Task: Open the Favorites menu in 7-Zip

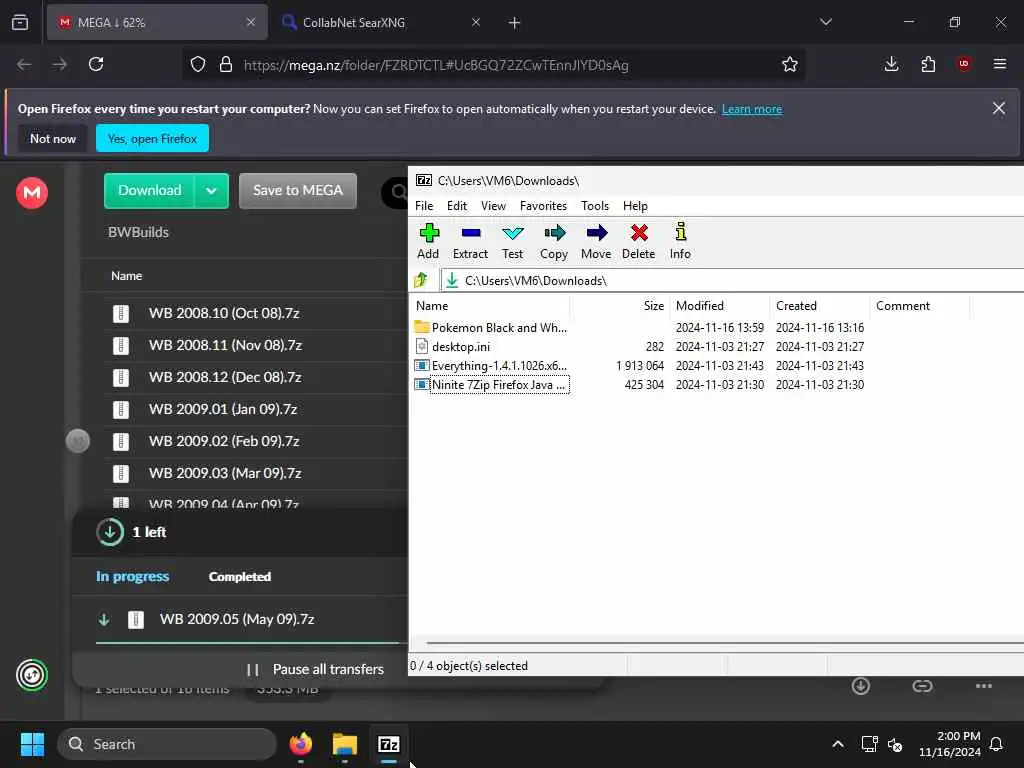Action: pyautogui.click(x=543, y=206)
